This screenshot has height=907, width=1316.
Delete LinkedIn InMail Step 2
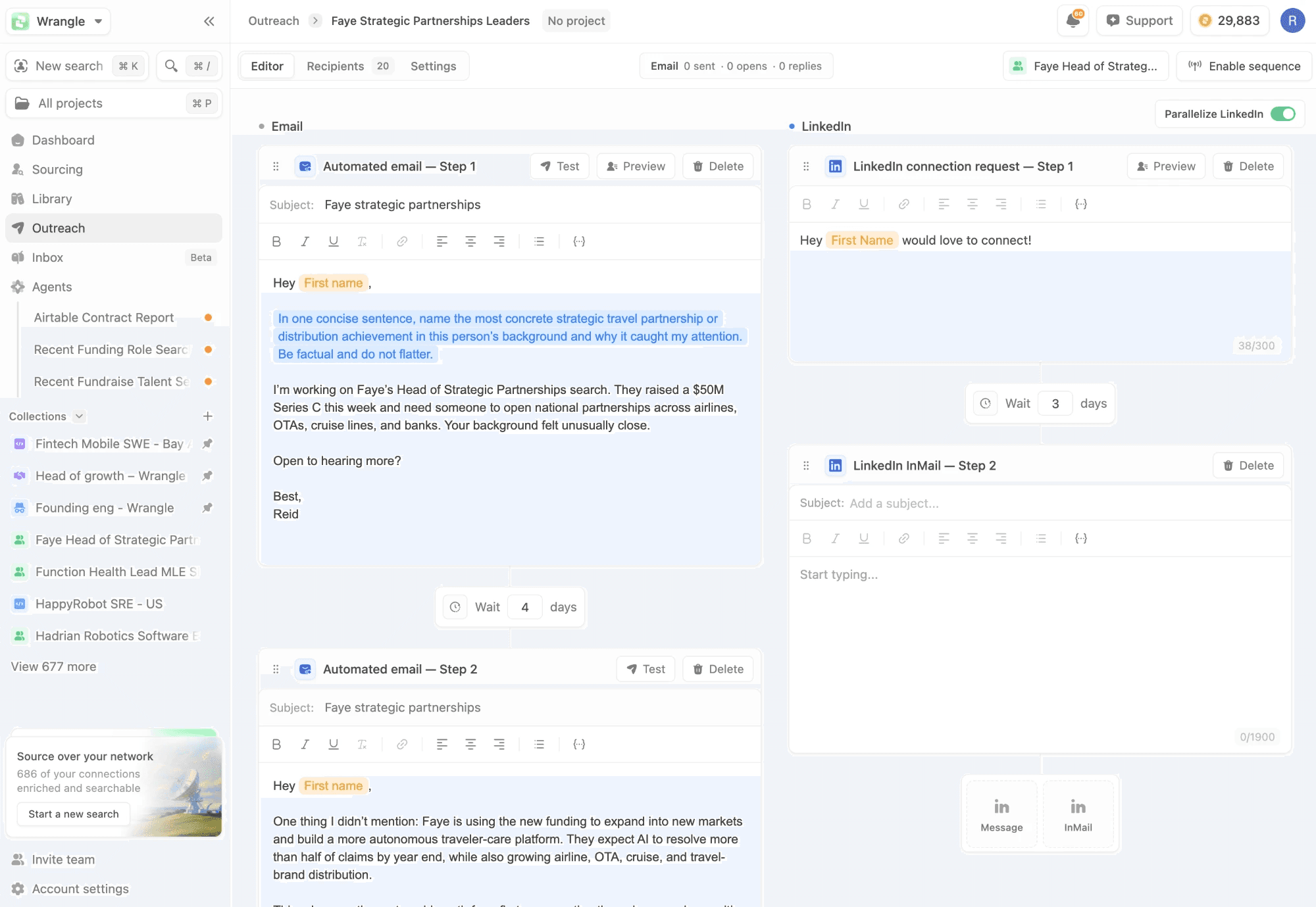1248,466
